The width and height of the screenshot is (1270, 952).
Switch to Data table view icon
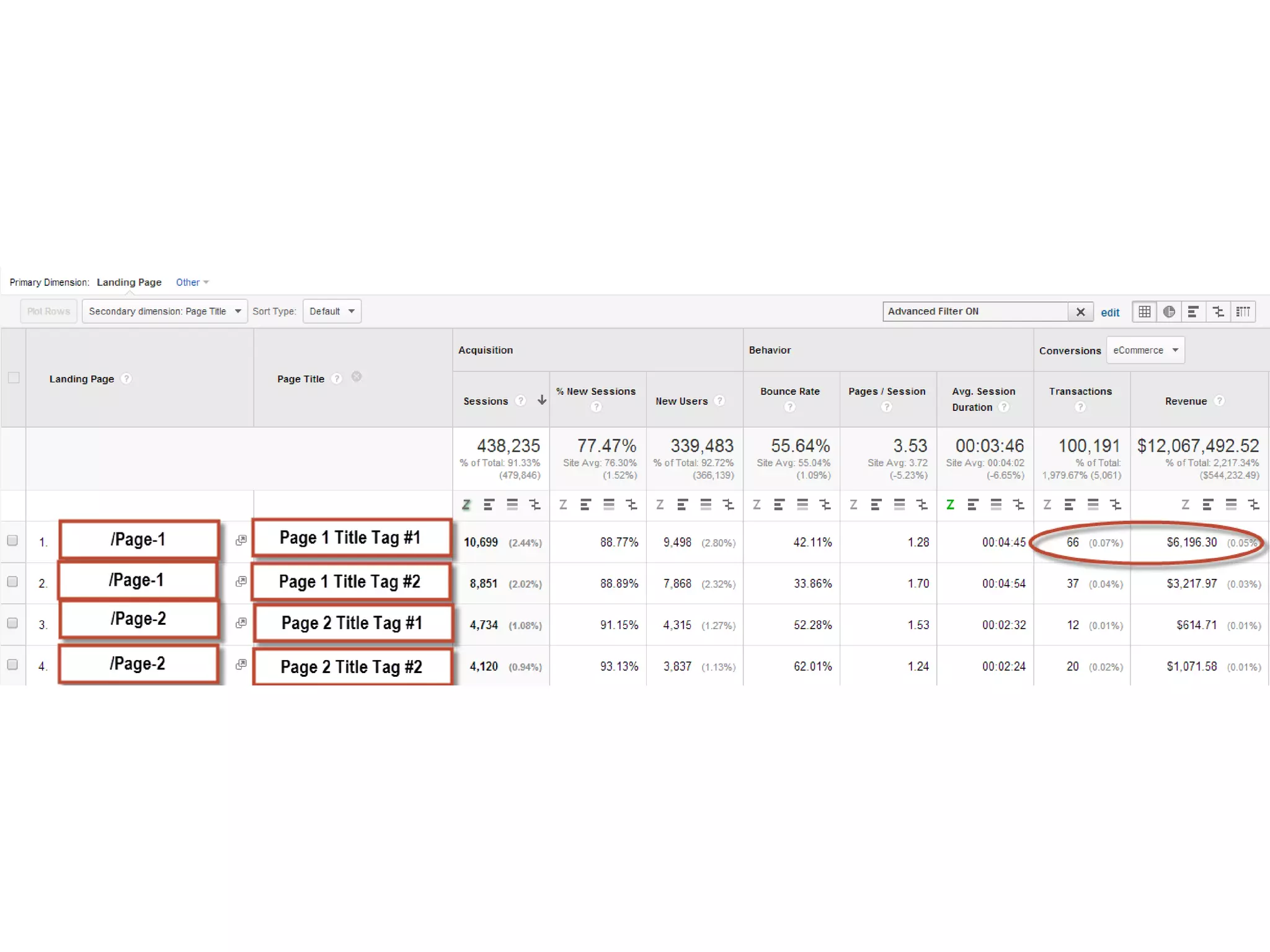click(x=1144, y=312)
